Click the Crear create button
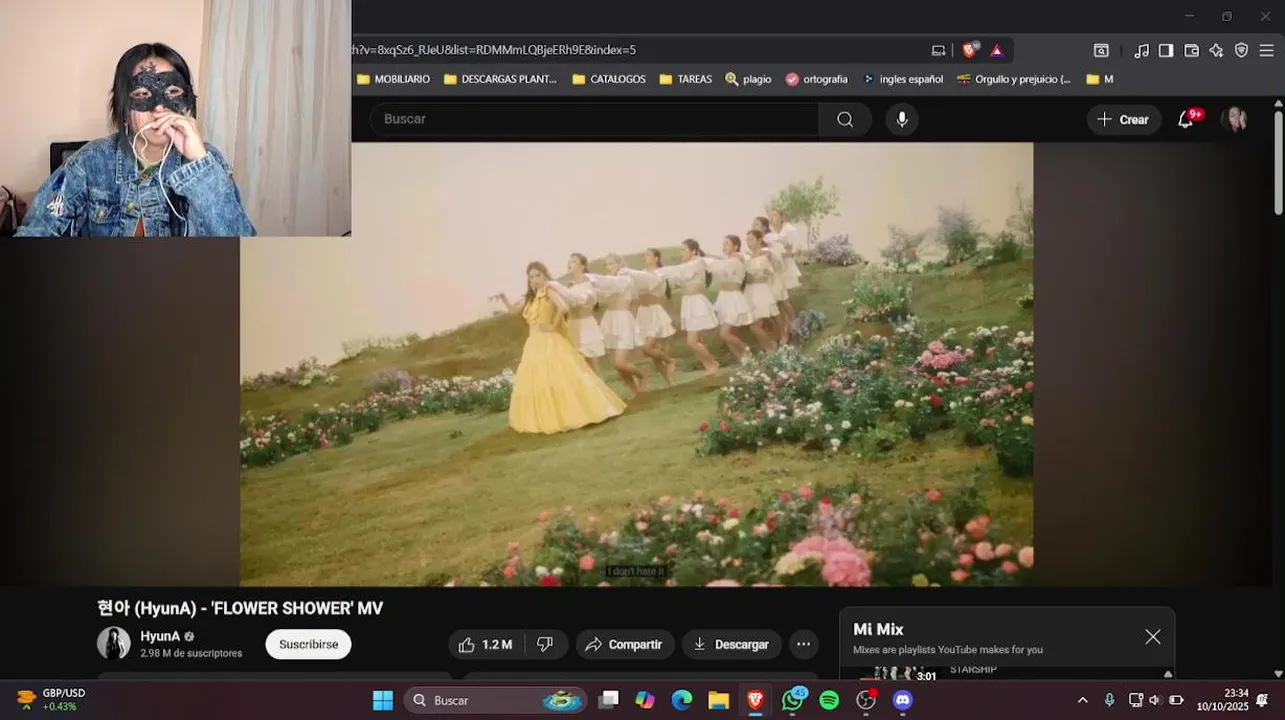This screenshot has height=720, width=1285. click(1124, 119)
